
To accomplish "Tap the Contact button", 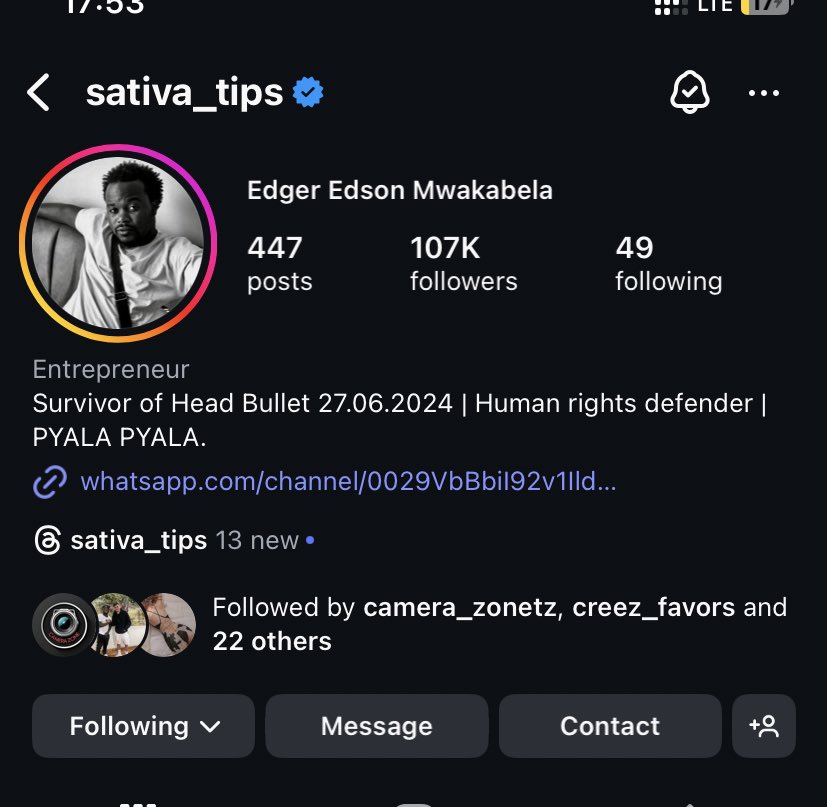I will (x=610, y=726).
